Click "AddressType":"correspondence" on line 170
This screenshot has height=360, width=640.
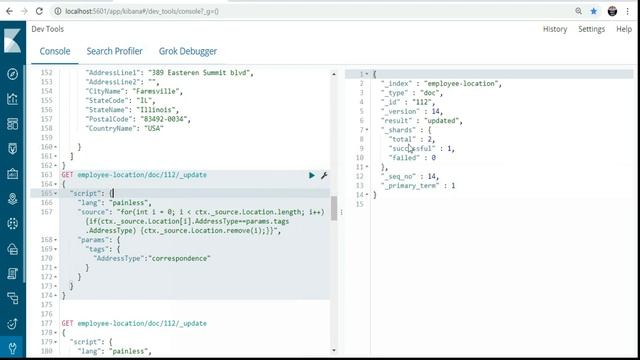(x=152, y=258)
